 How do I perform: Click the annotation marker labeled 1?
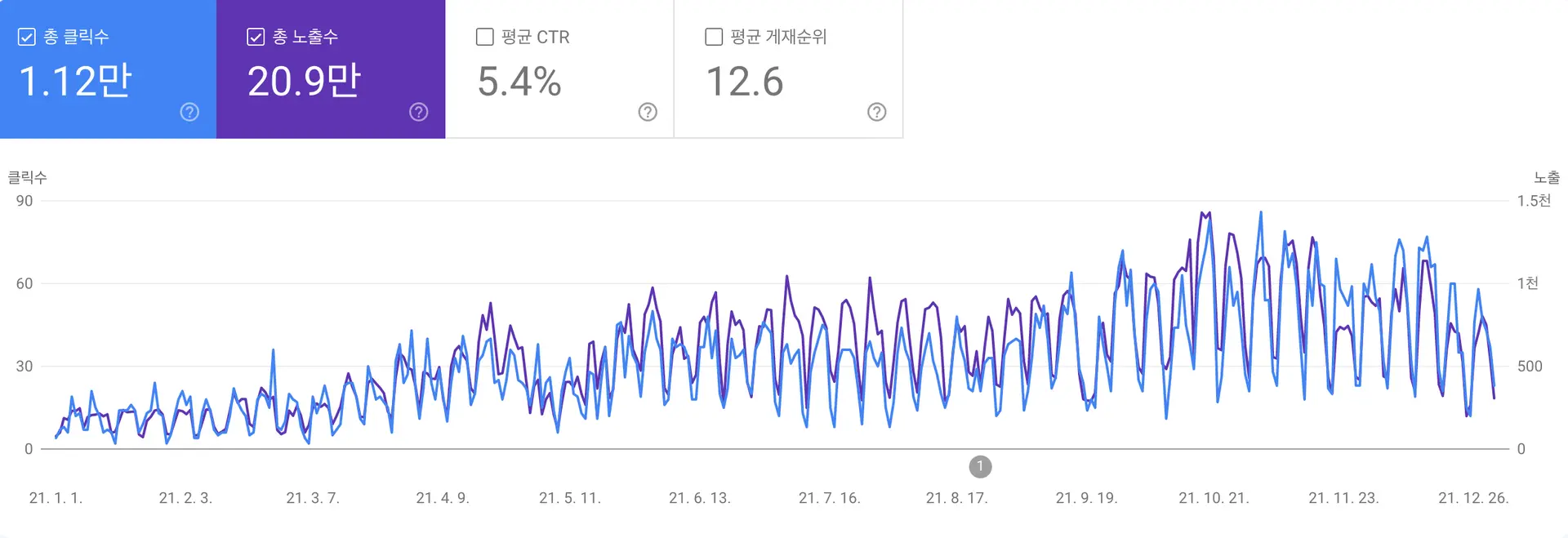click(980, 466)
